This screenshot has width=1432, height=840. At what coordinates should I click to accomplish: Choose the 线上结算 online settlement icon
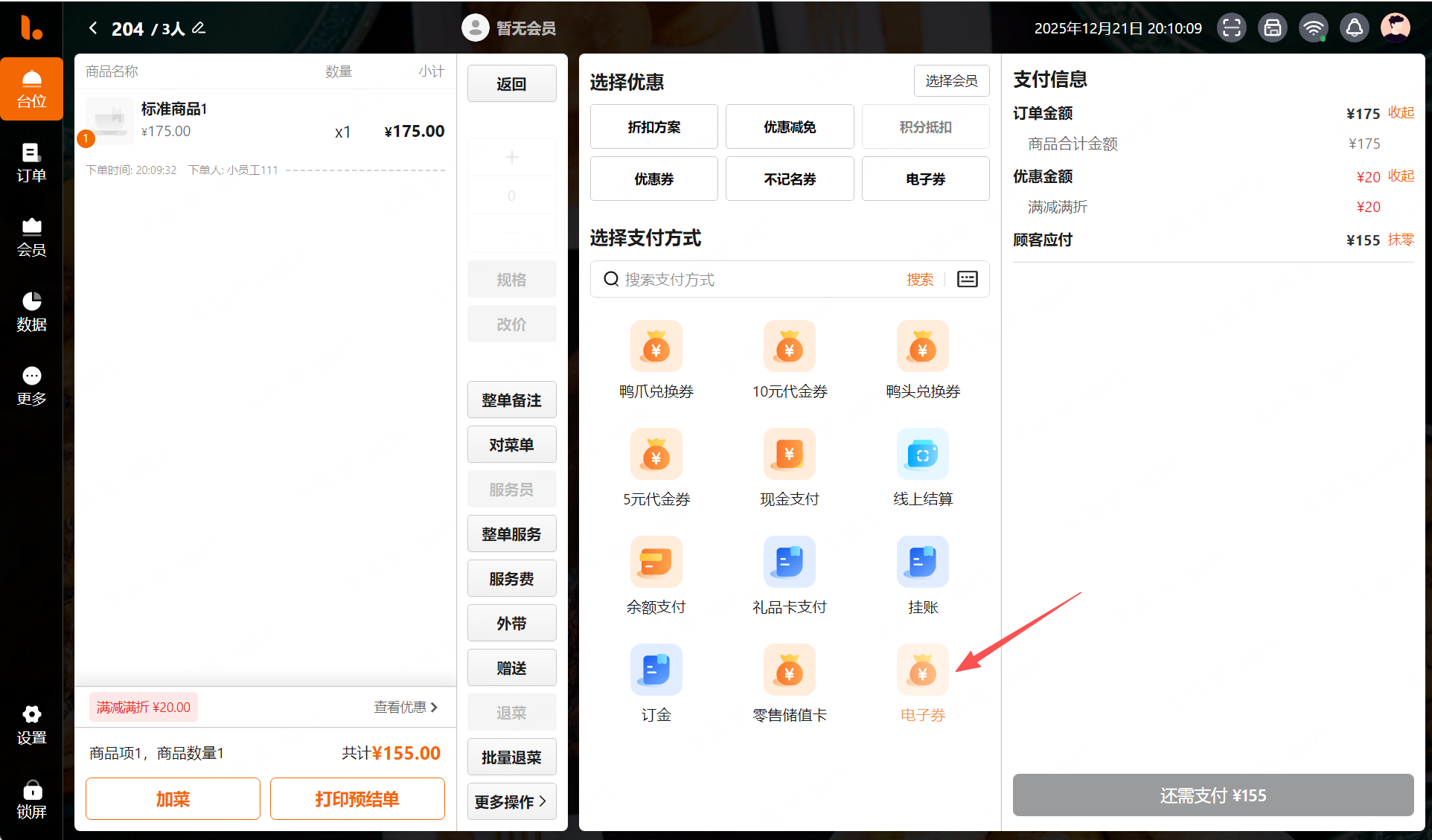[922, 455]
